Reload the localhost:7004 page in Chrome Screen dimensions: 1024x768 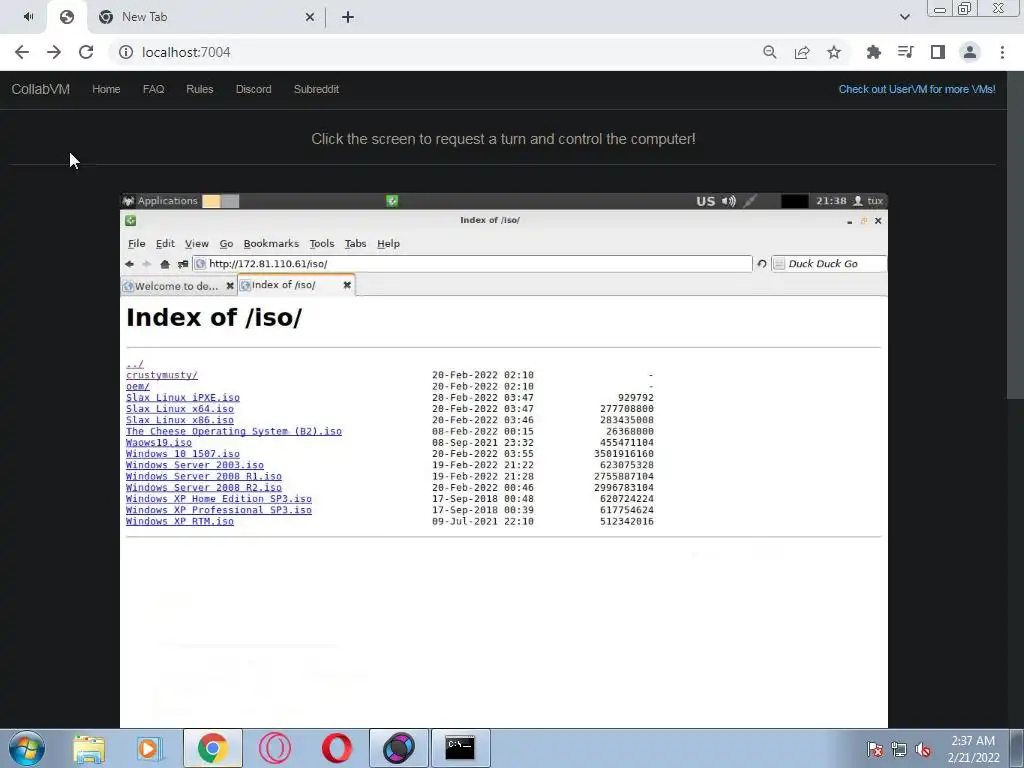click(x=86, y=52)
